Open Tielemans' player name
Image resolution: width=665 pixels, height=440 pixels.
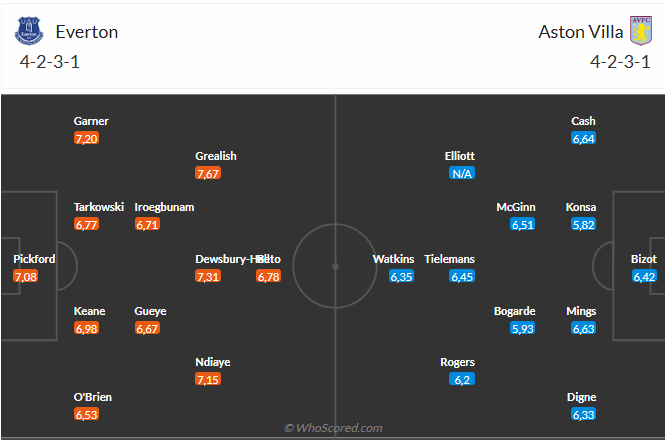click(x=449, y=259)
